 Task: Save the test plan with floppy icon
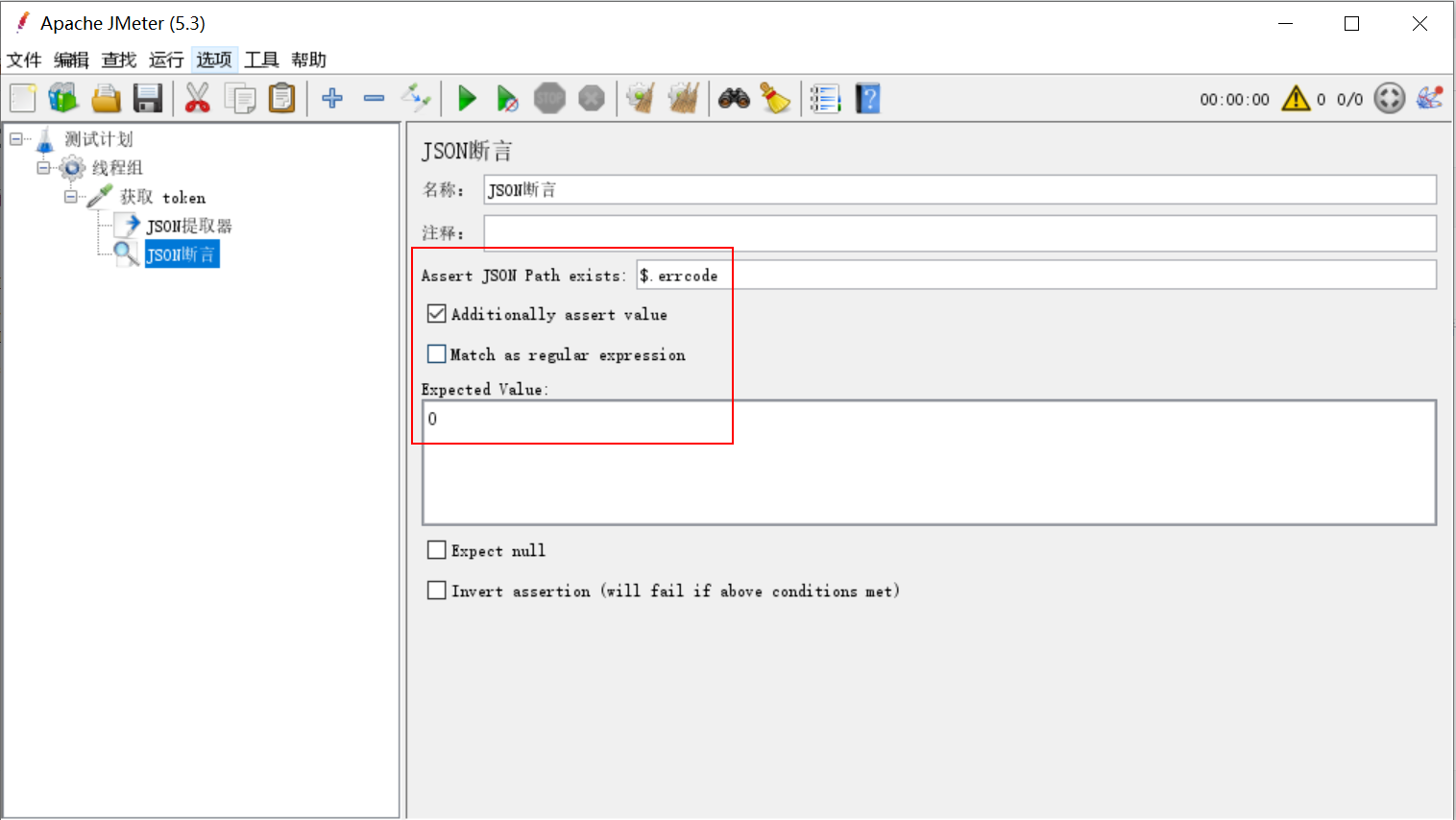148,98
